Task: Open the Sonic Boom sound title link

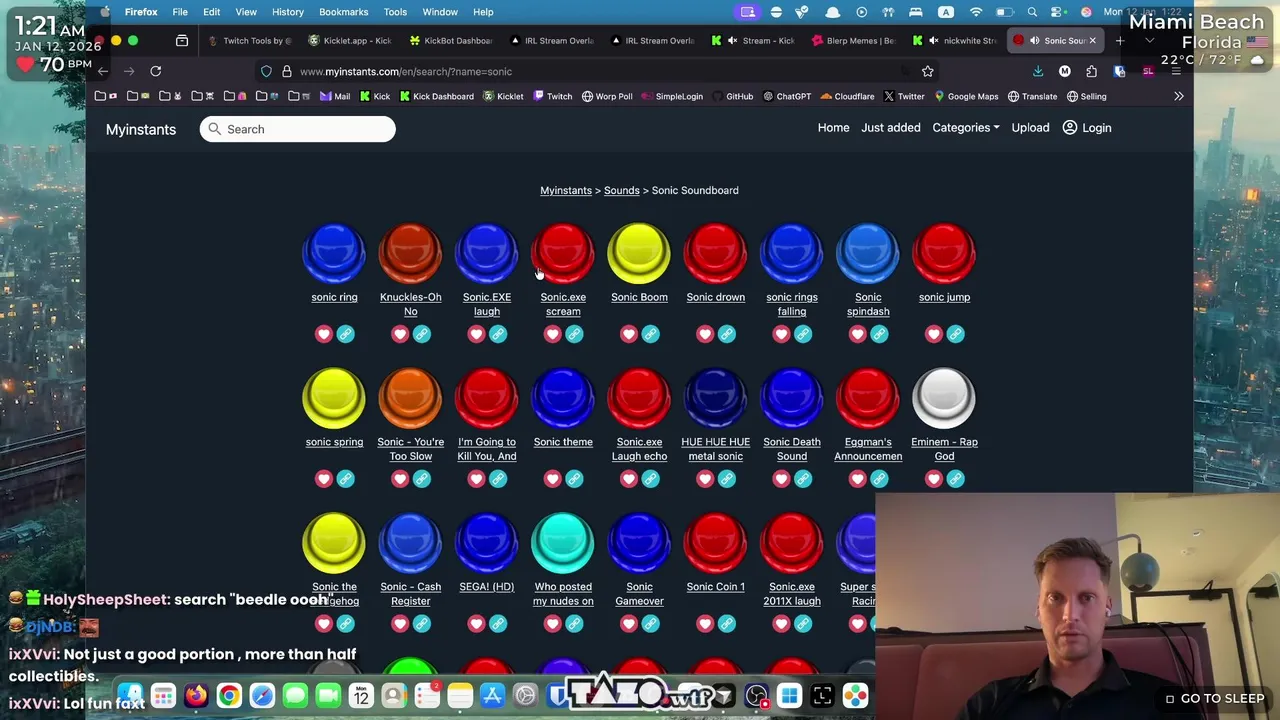Action: click(x=639, y=297)
